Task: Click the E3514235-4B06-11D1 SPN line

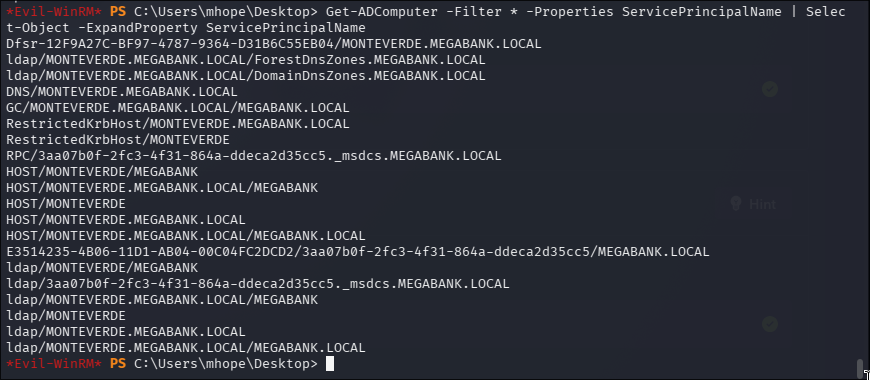Action: (x=358, y=252)
